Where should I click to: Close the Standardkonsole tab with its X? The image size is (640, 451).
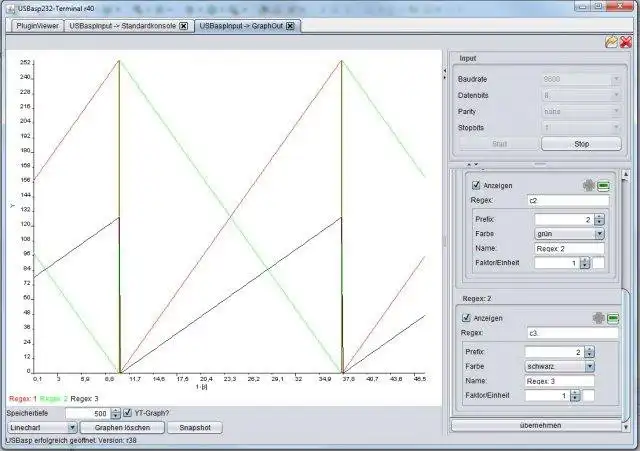click(x=184, y=26)
